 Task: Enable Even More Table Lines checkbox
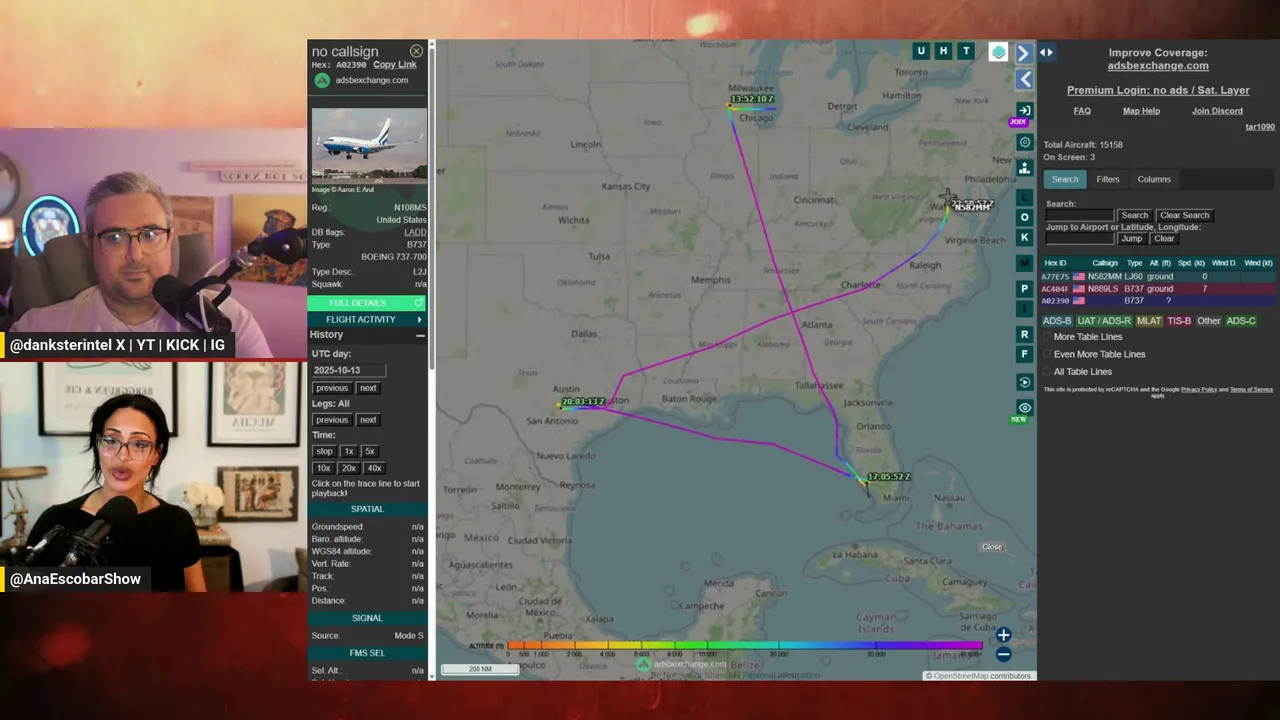pos(1049,354)
